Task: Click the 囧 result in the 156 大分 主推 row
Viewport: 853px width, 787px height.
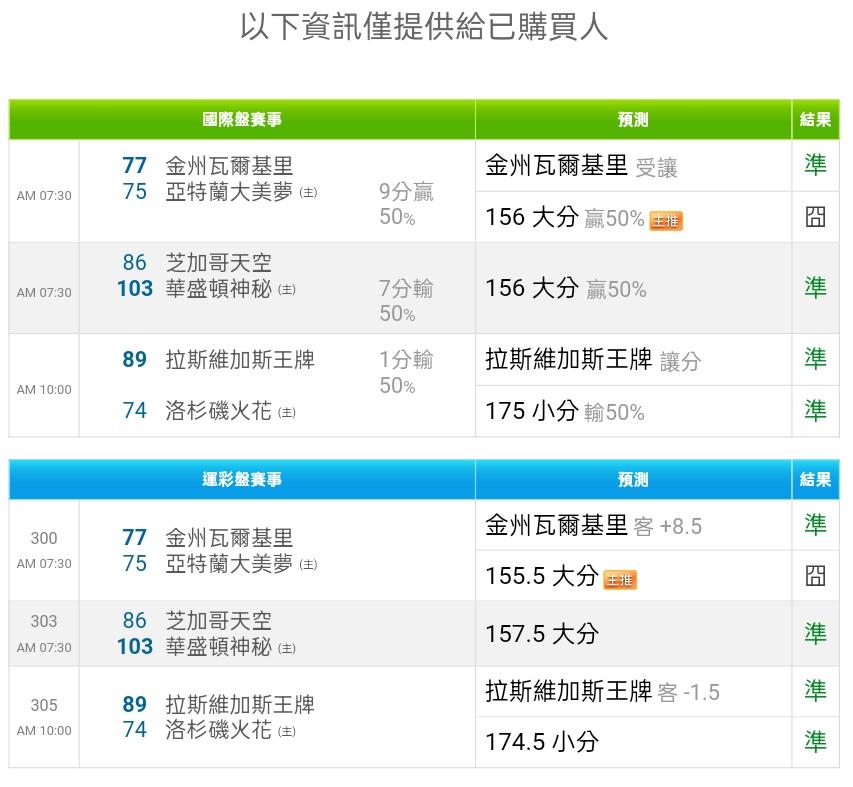Action: (x=815, y=217)
